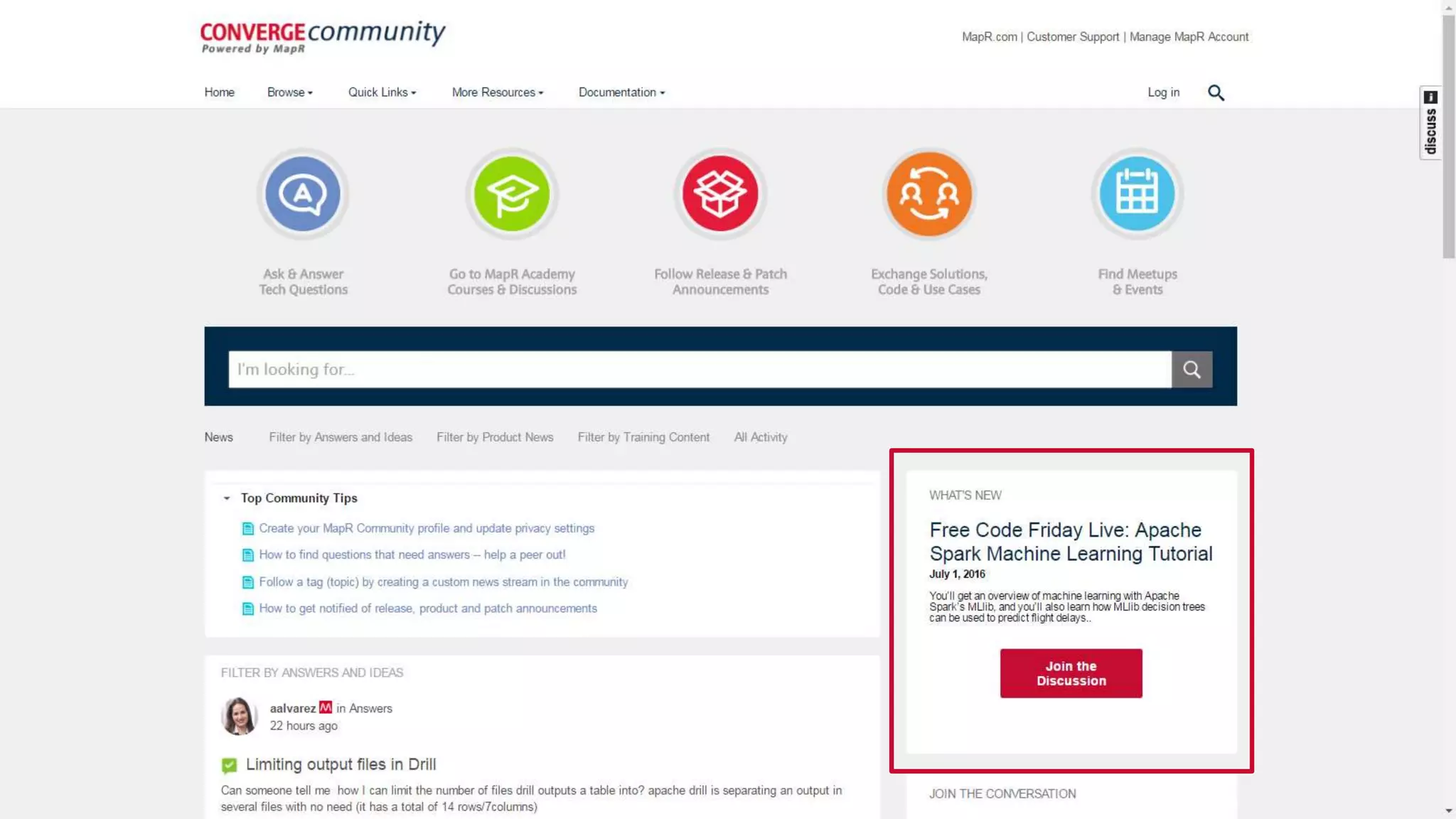Open the MapR Academy graduation cap icon
This screenshot has width=1456, height=819.
[x=511, y=193]
